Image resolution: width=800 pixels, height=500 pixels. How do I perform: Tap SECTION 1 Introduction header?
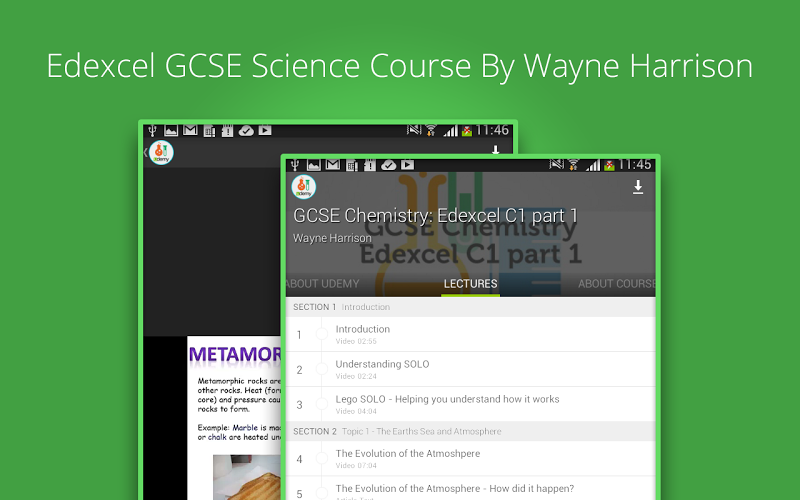coord(470,307)
